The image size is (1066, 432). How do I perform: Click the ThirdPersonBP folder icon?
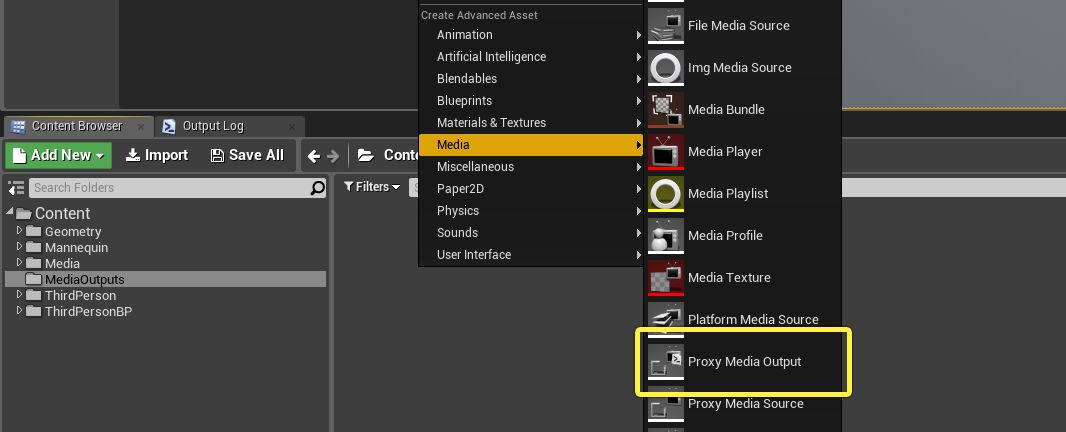(33, 311)
